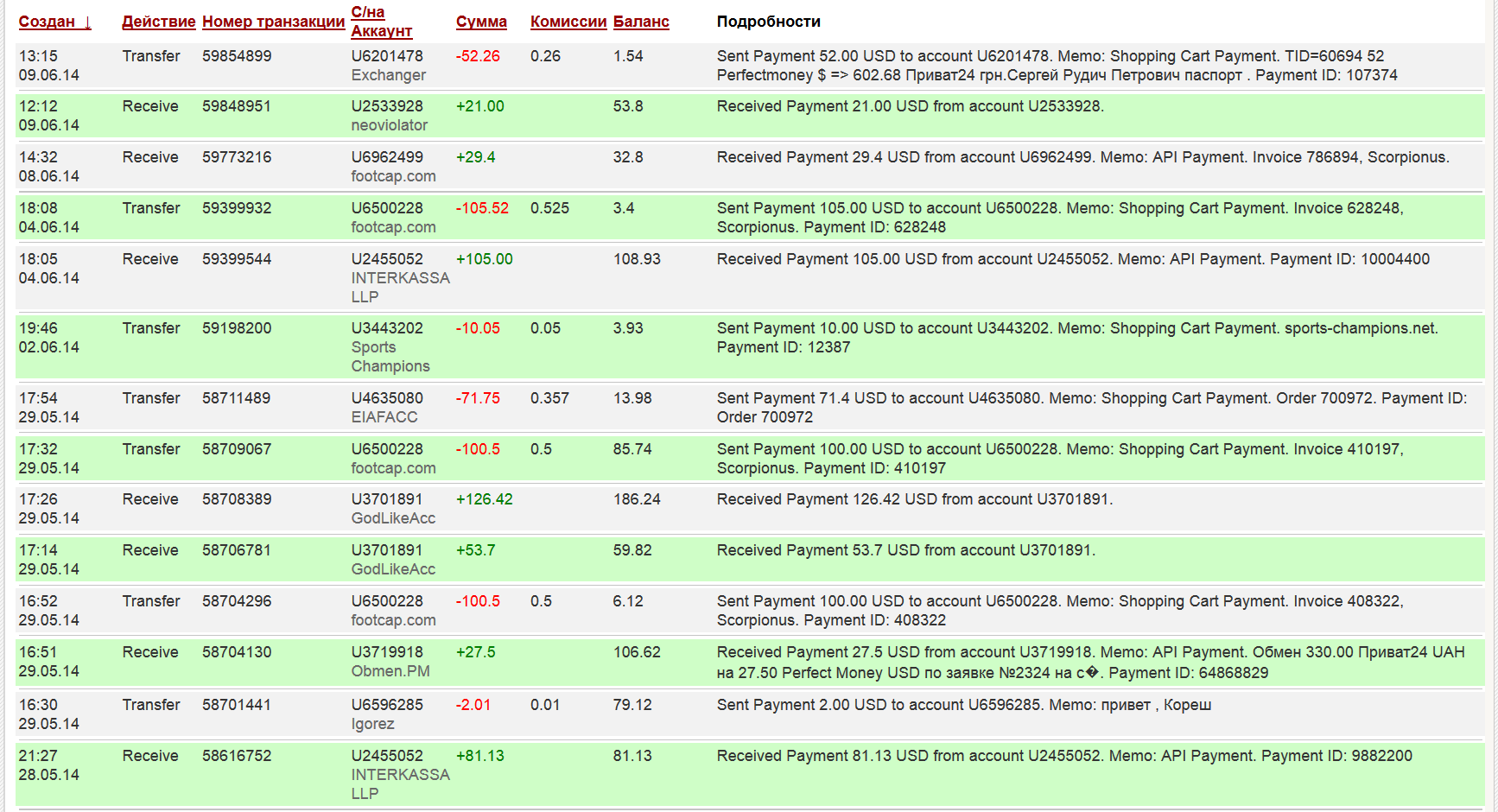Sort by the С/на Аккаунт column header
1498x812 pixels.
pos(382,22)
